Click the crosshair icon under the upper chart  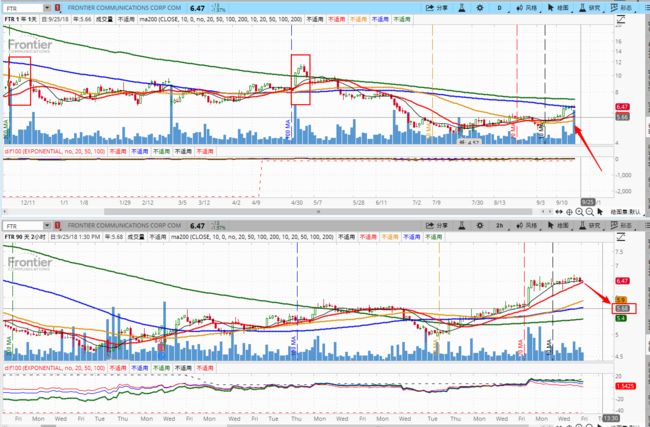(570, 212)
